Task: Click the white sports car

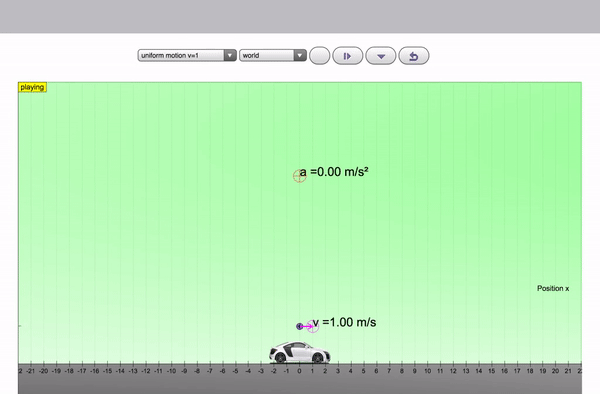Action: 300,352
